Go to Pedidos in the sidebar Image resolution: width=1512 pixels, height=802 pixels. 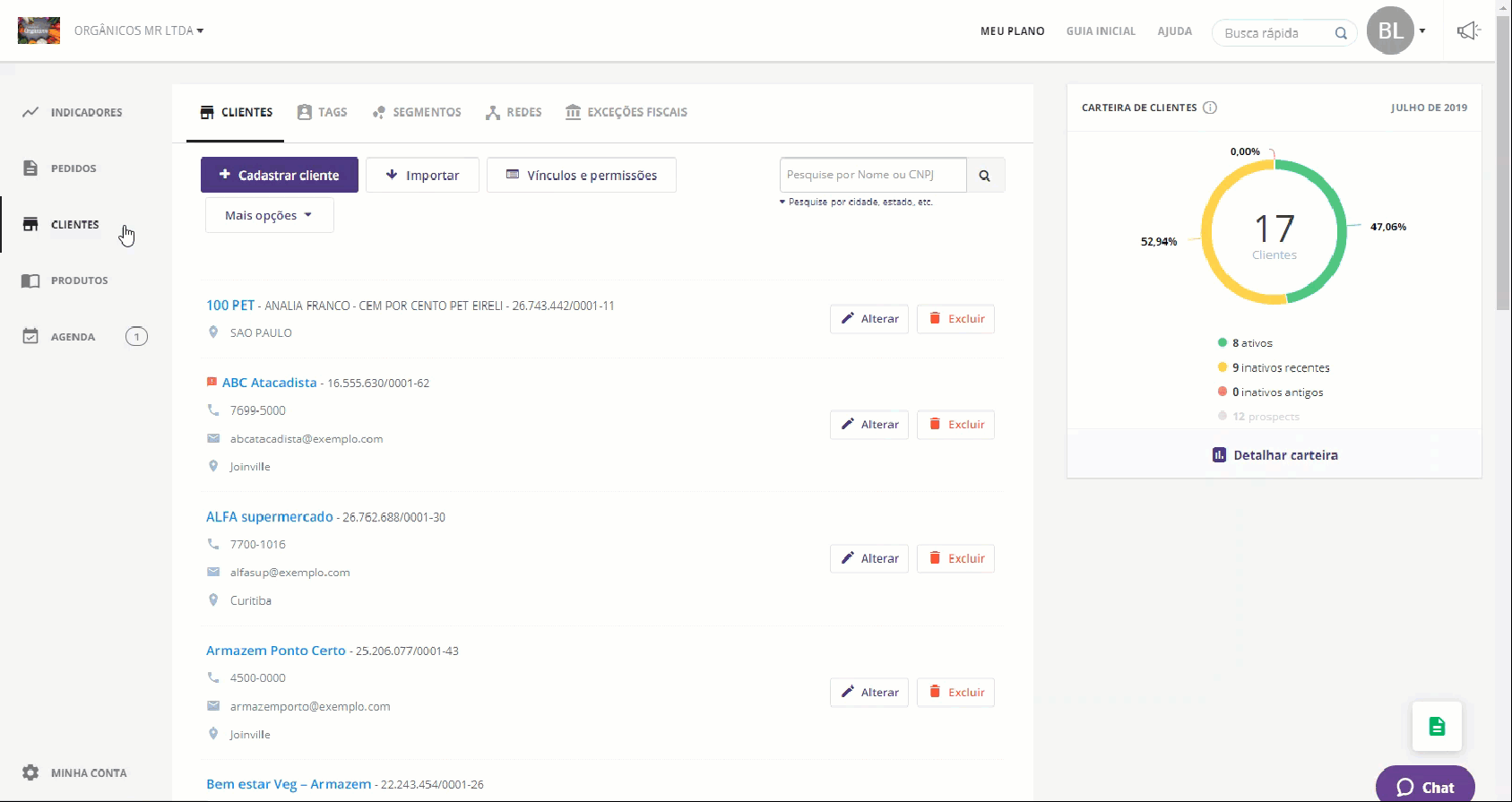click(x=73, y=168)
